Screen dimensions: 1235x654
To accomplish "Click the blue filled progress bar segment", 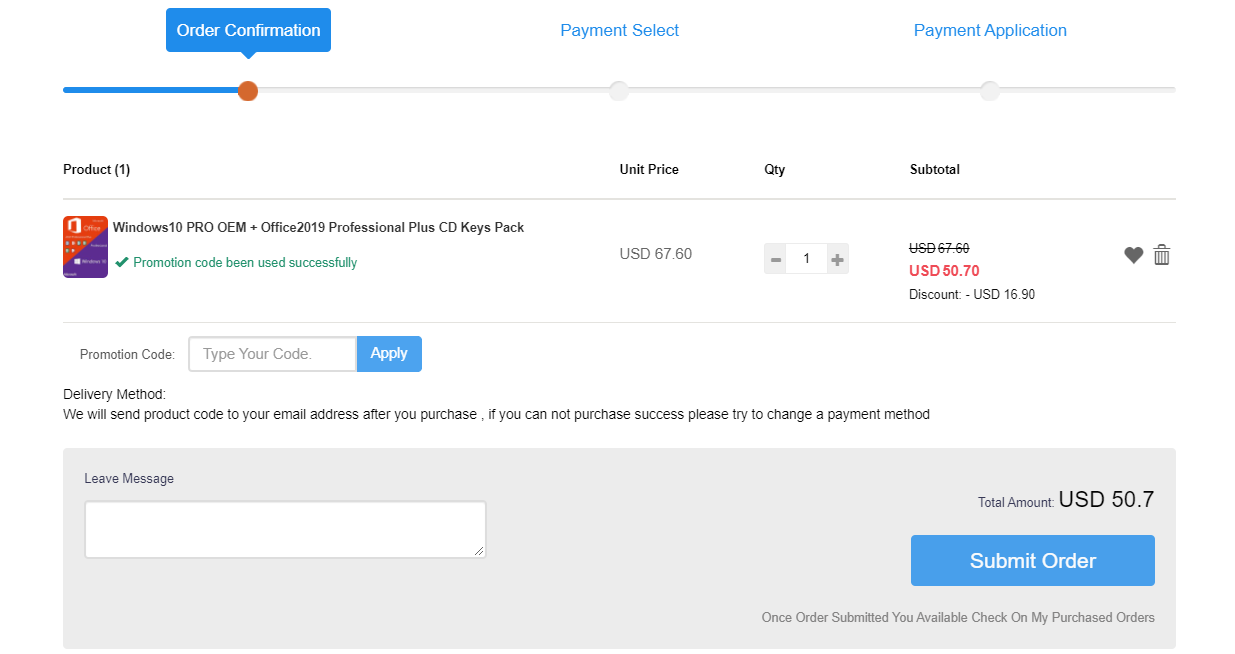I will point(150,90).
